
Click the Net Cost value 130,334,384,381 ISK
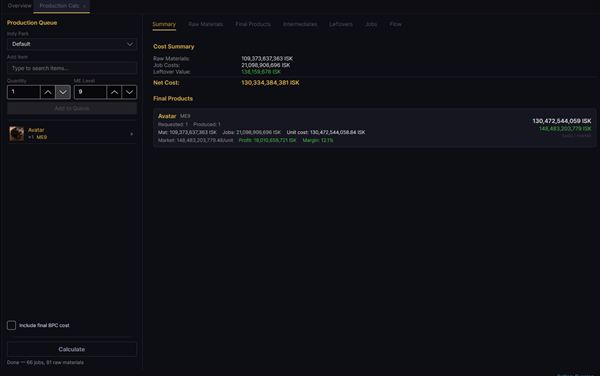[270, 83]
